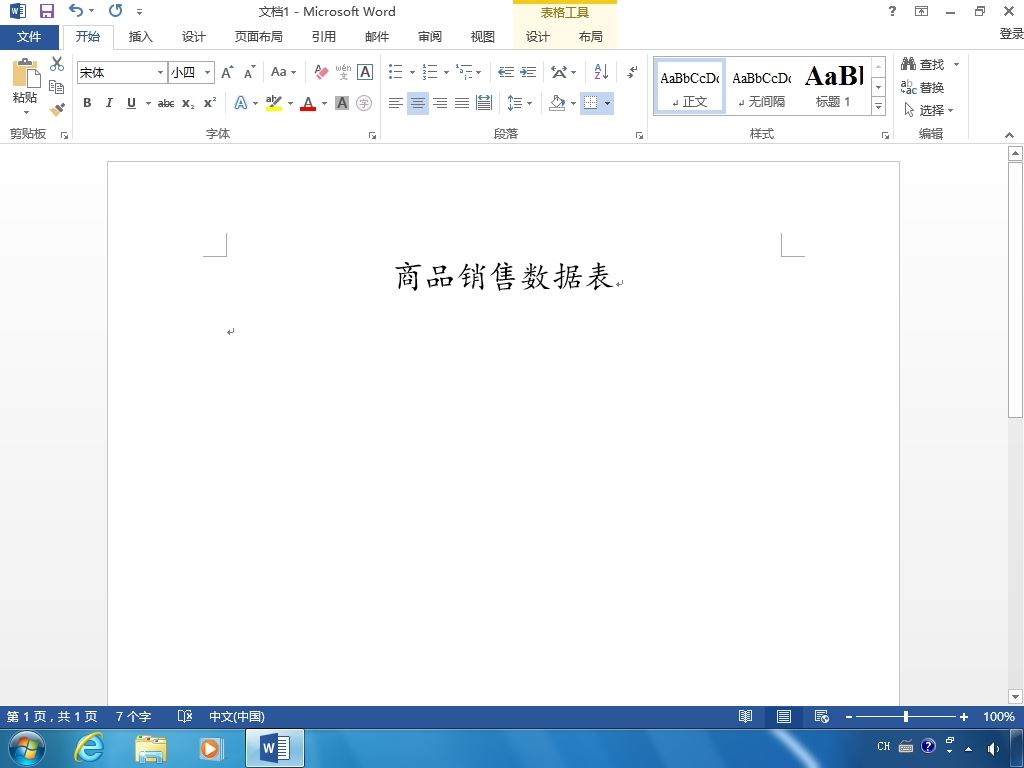Click Replace in editing group
This screenshot has width=1024, height=768.
[x=922, y=87]
